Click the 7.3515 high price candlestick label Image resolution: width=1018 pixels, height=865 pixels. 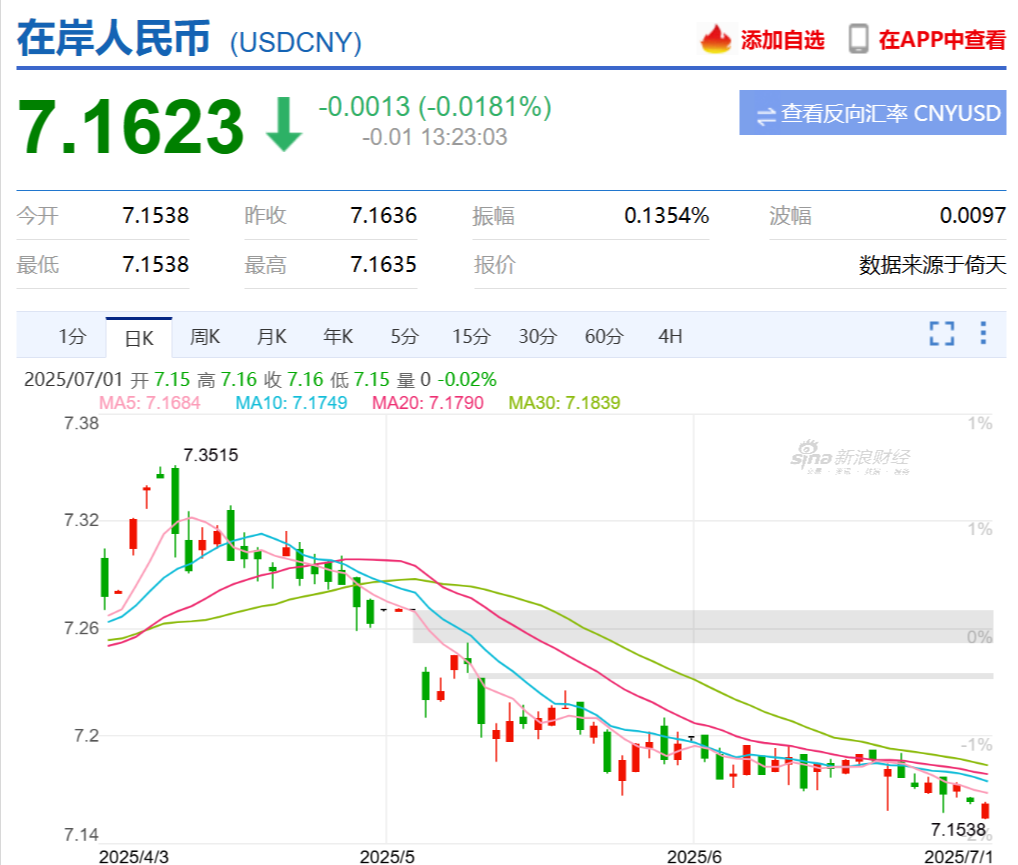(x=210, y=456)
